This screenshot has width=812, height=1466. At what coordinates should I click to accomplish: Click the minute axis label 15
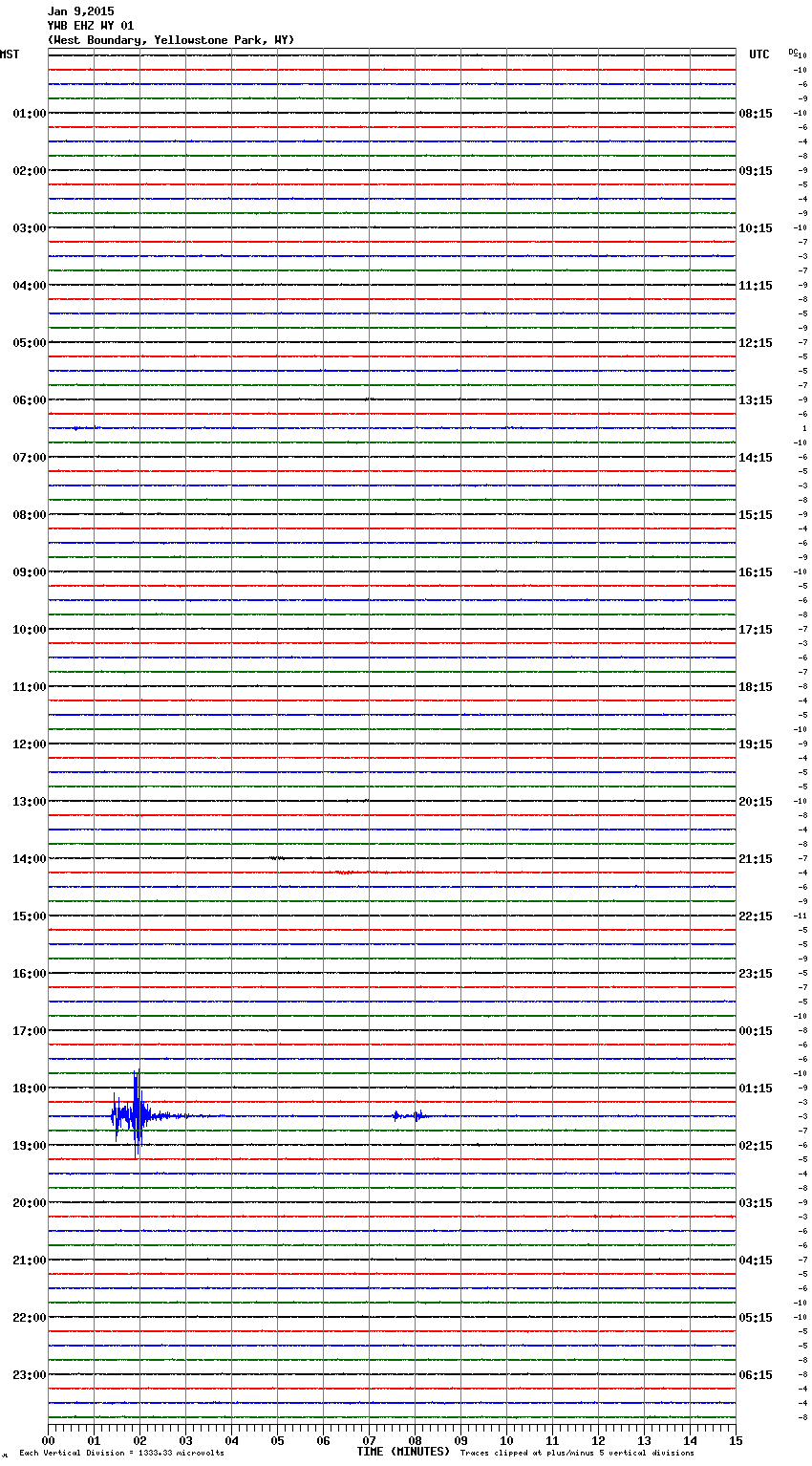736,1440
